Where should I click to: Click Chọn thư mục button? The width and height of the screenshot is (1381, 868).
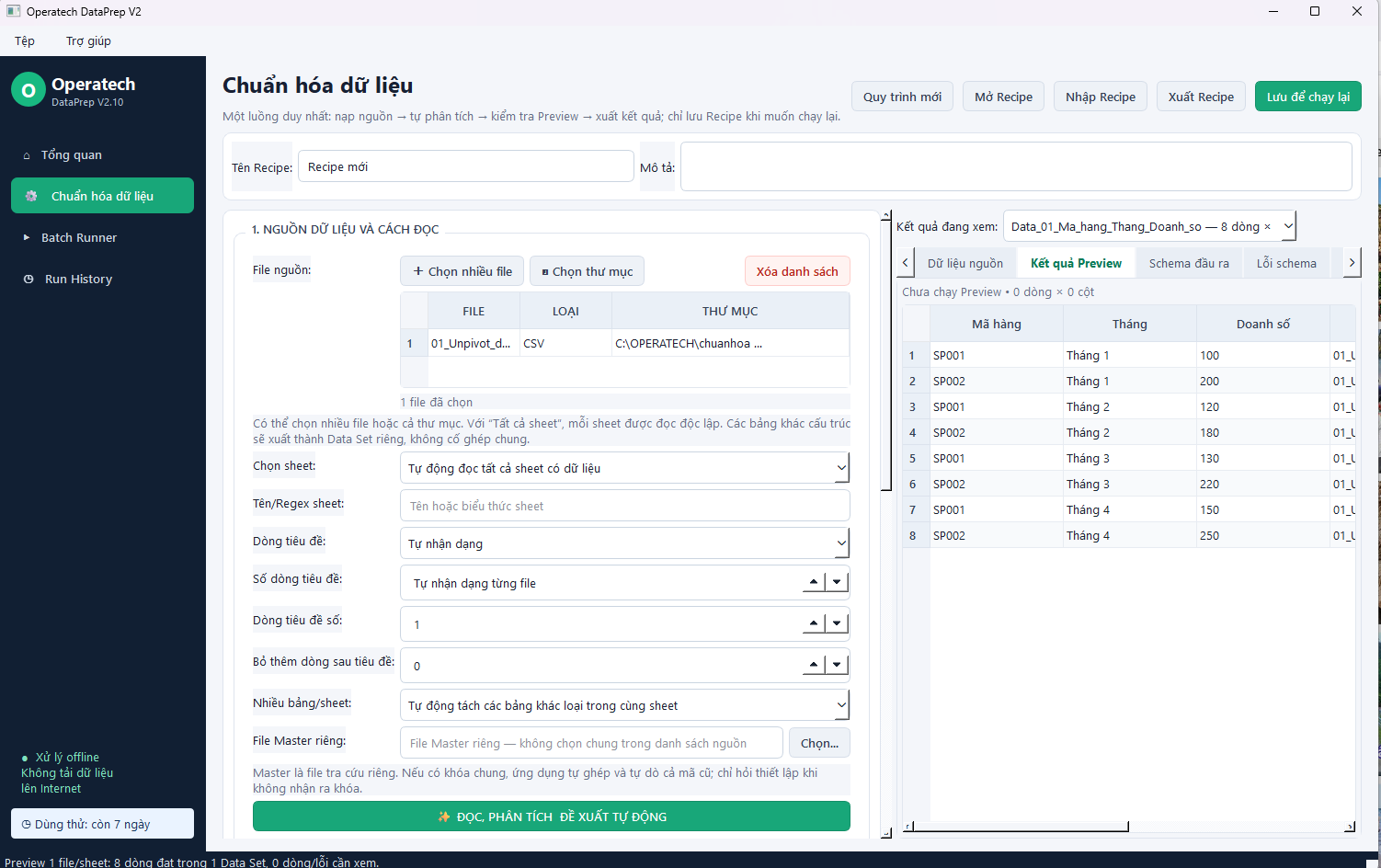tap(588, 271)
